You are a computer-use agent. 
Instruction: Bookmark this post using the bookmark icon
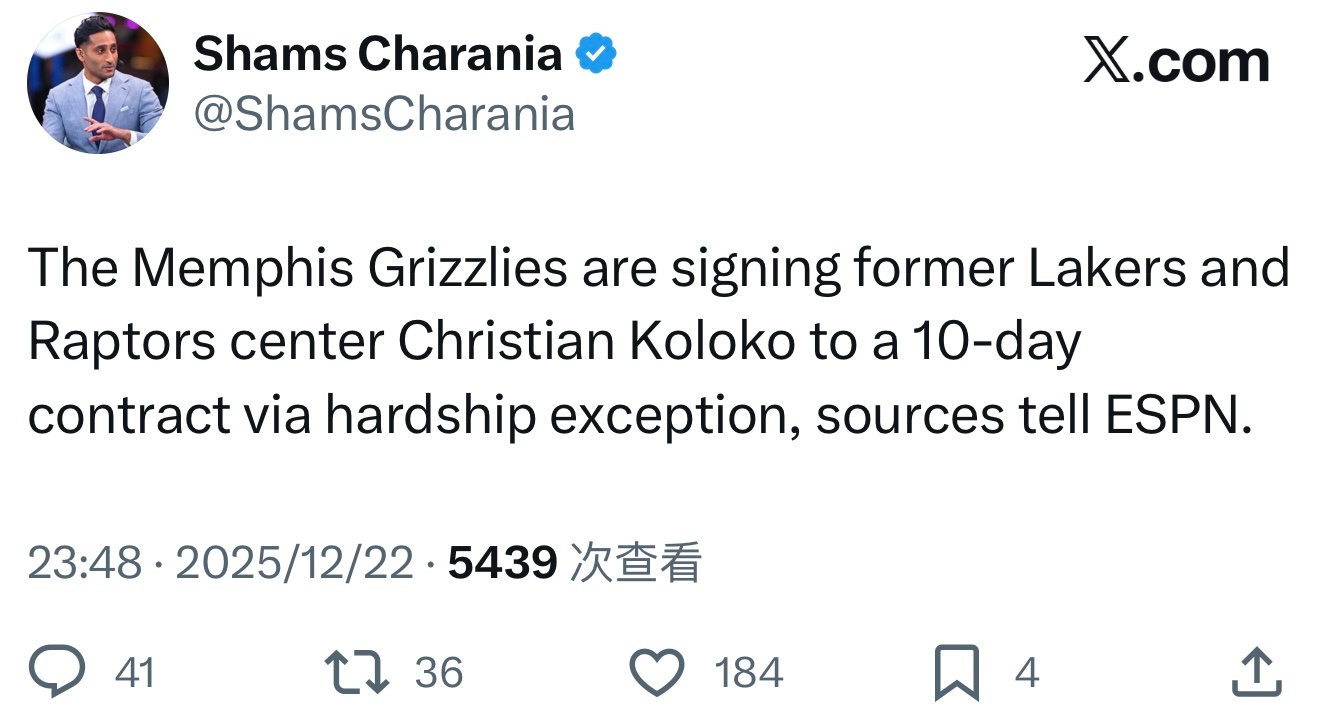click(x=955, y=673)
